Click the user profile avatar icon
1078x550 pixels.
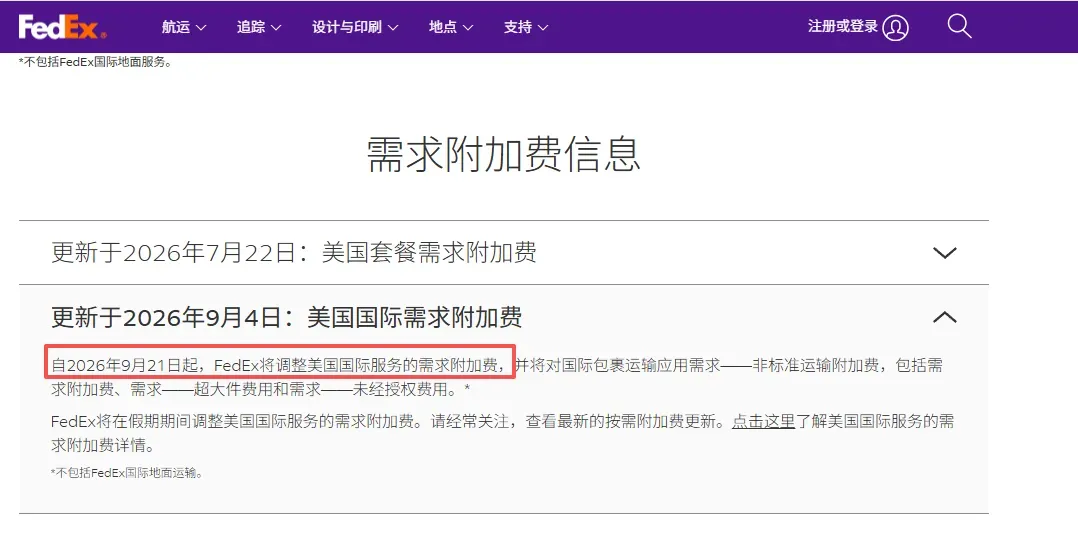[895, 28]
